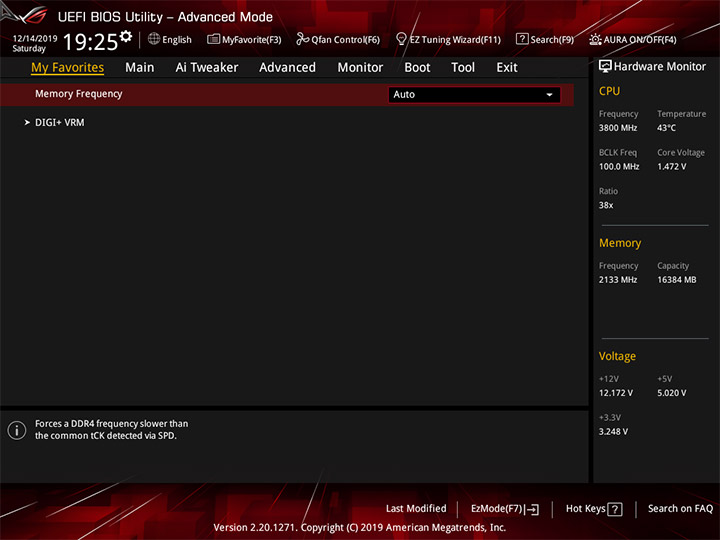
Task: Click the 19:25 clock time
Action: click(90, 42)
